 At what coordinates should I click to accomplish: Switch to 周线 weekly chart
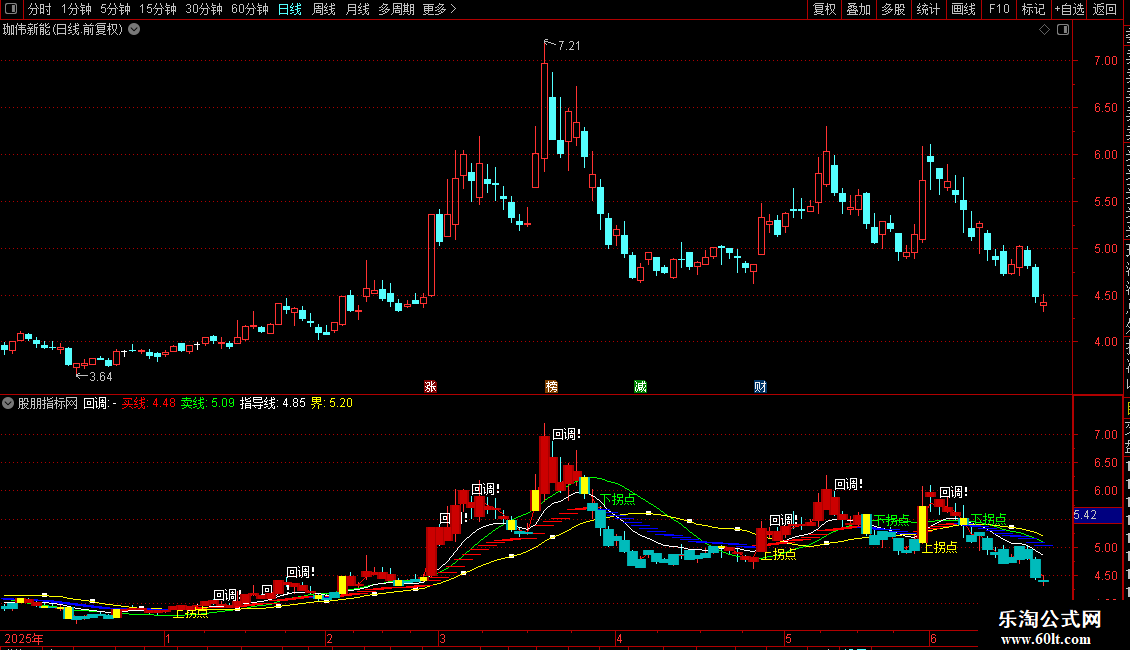point(324,9)
